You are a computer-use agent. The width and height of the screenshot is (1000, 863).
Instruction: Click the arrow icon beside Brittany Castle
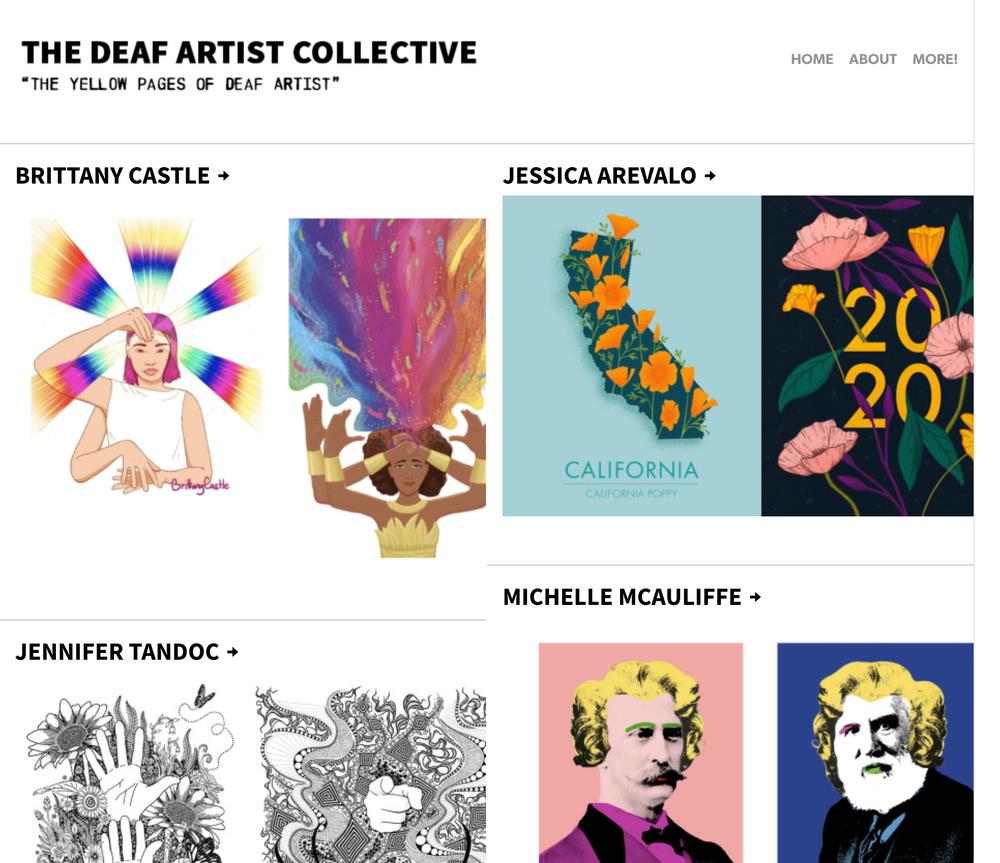(x=223, y=175)
